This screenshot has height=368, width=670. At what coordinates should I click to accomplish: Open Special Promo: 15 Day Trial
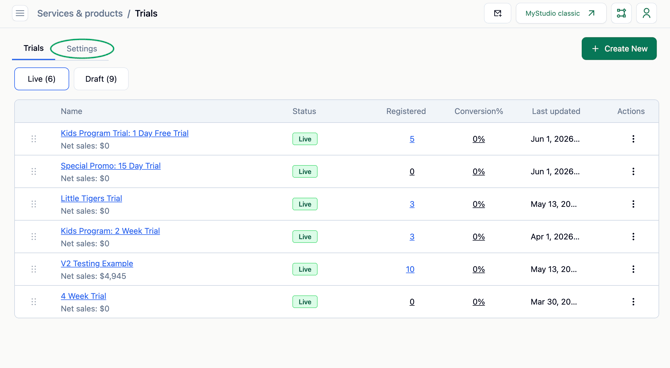[111, 166]
